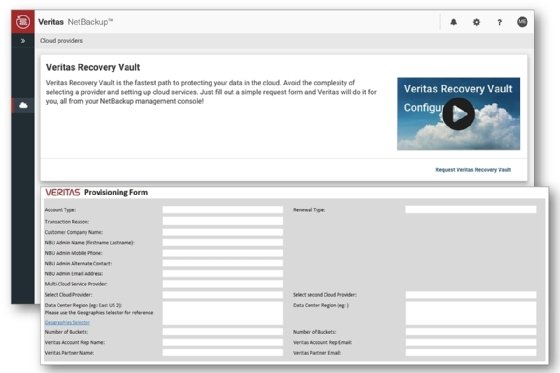The image size is (560, 373).
Task: Click the right Data Center Region box
Action: tap(471, 313)
